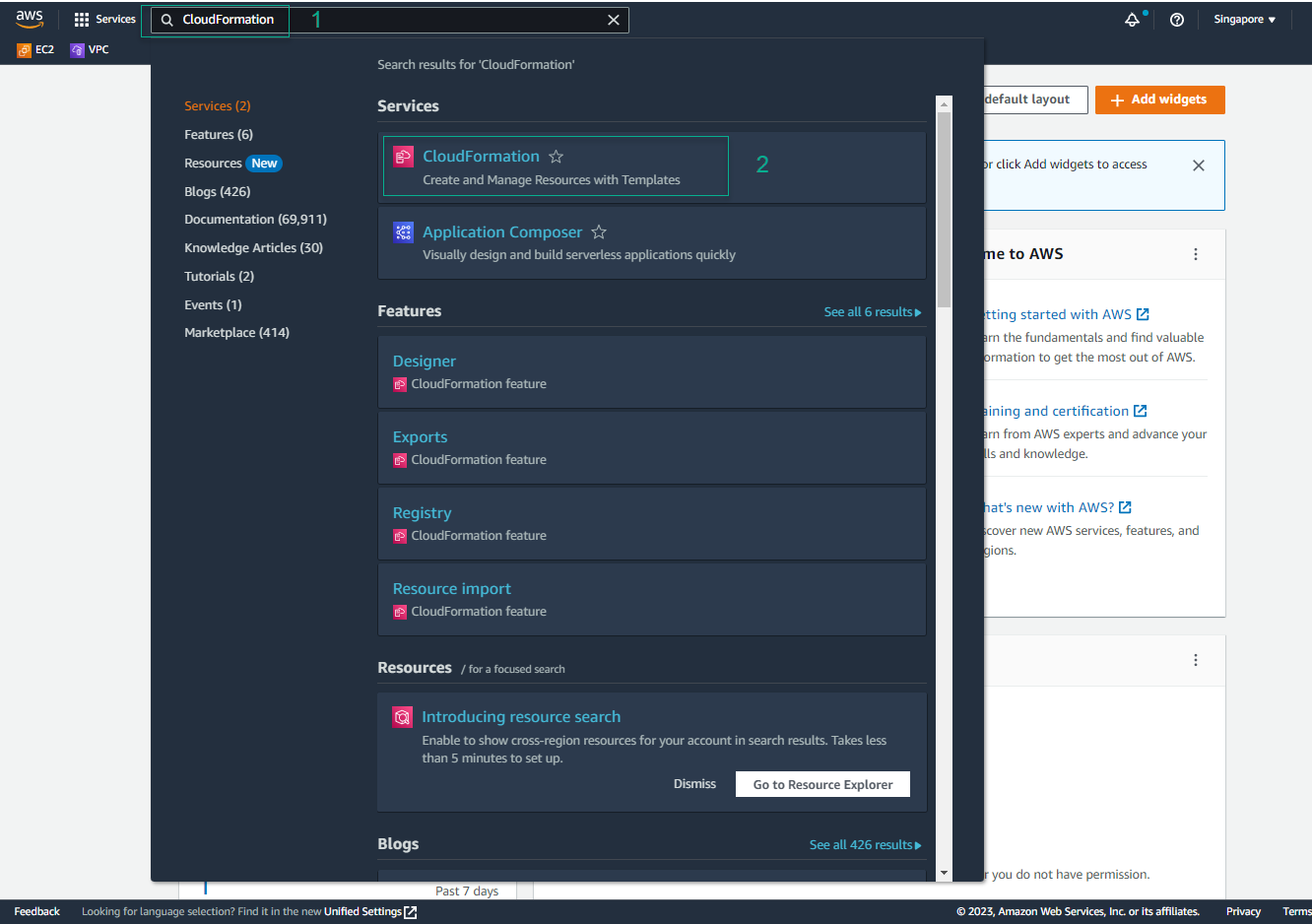Viewport: 1312px width, 924px height.
Task: Open the CloudFormation service result
Action: click(481, 157)
